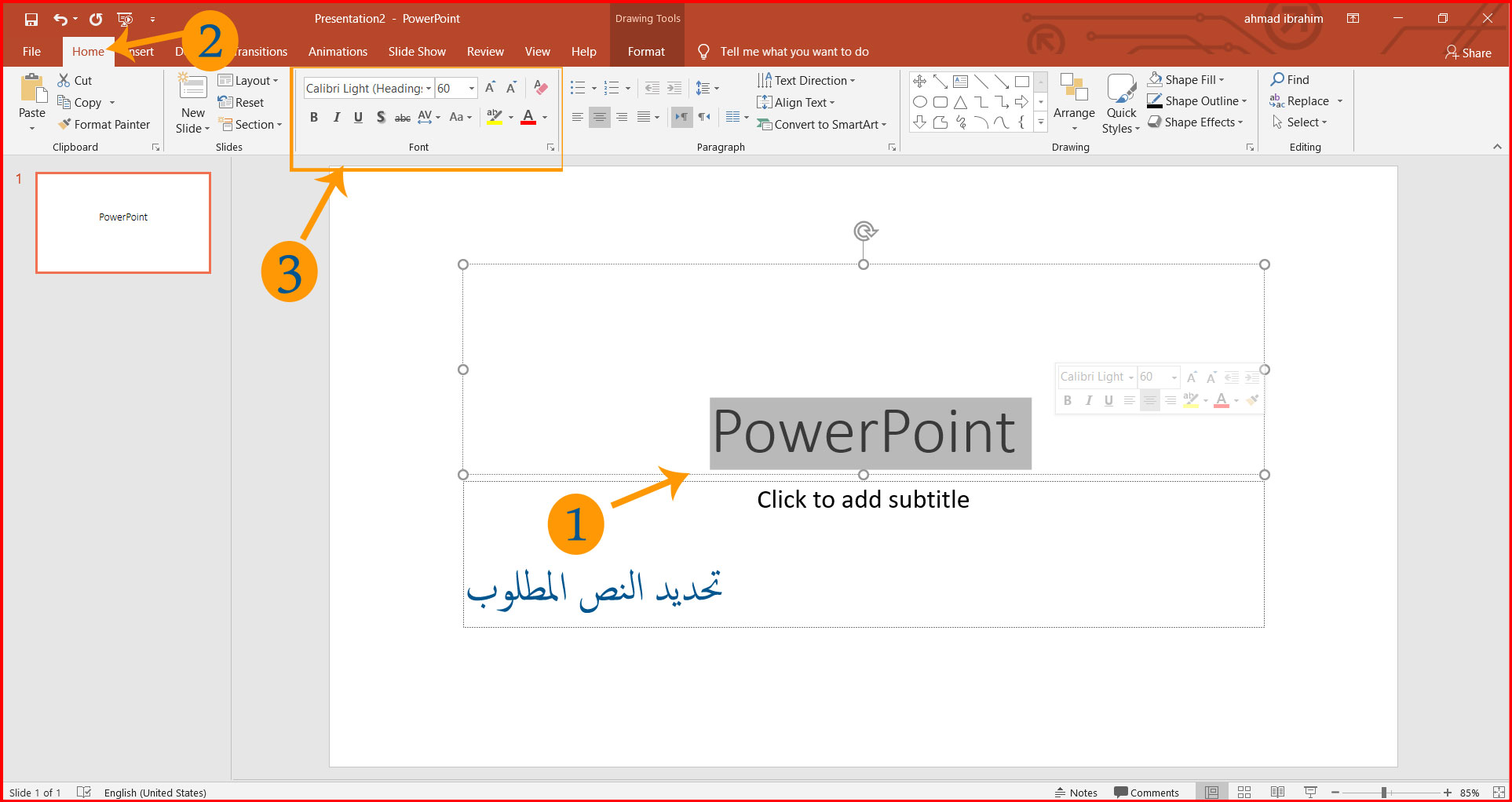Click the Repeat/Redo icon

click(96, 19)
